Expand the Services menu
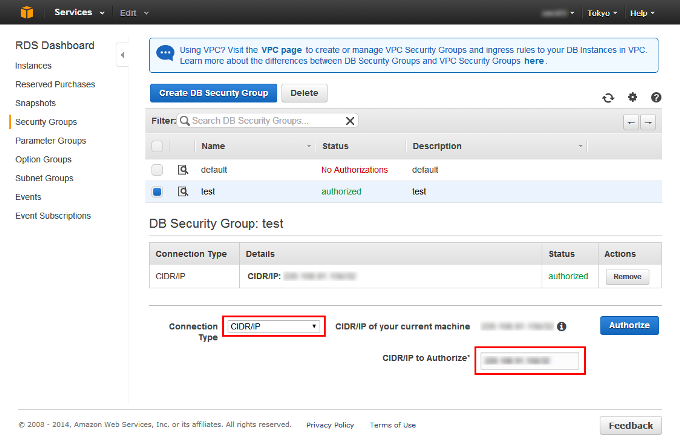Screen dimensions: 680x440 (x=79, y=12)
